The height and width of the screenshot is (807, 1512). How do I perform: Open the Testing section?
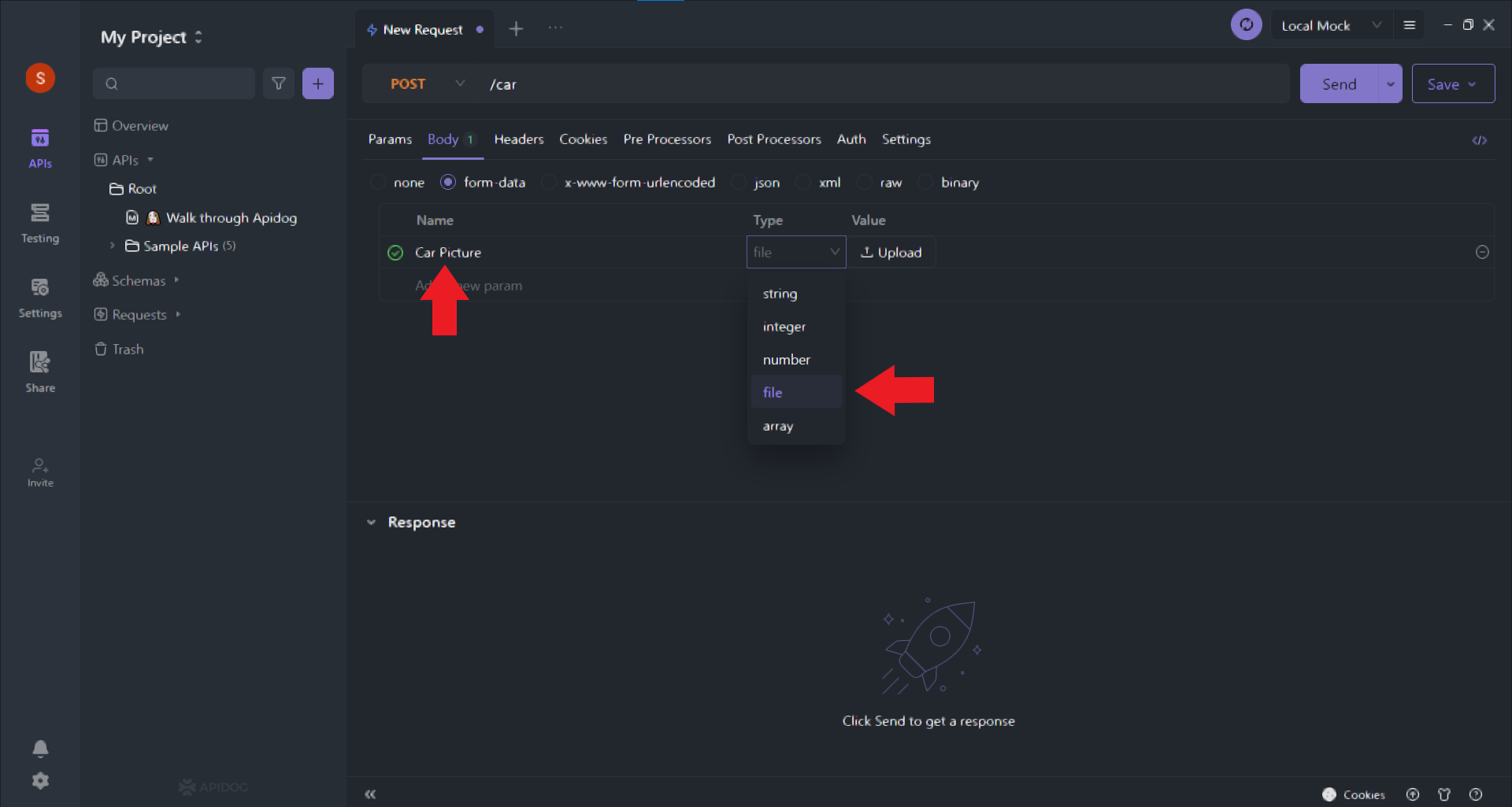[40, 223]
